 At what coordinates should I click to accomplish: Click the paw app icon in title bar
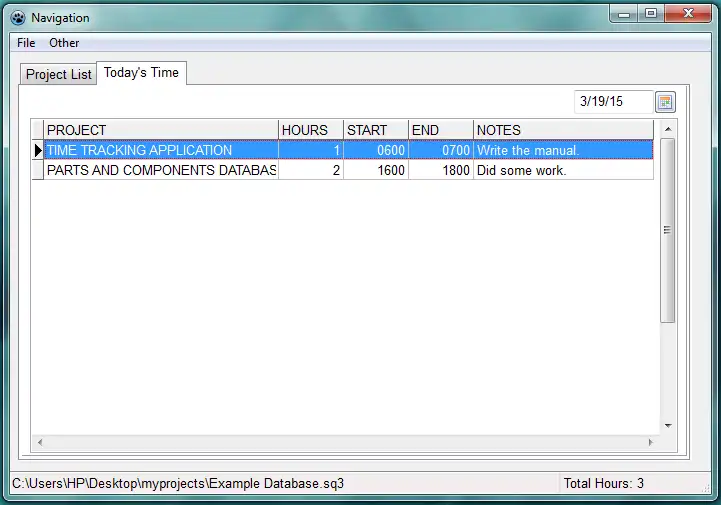(18, 18)
